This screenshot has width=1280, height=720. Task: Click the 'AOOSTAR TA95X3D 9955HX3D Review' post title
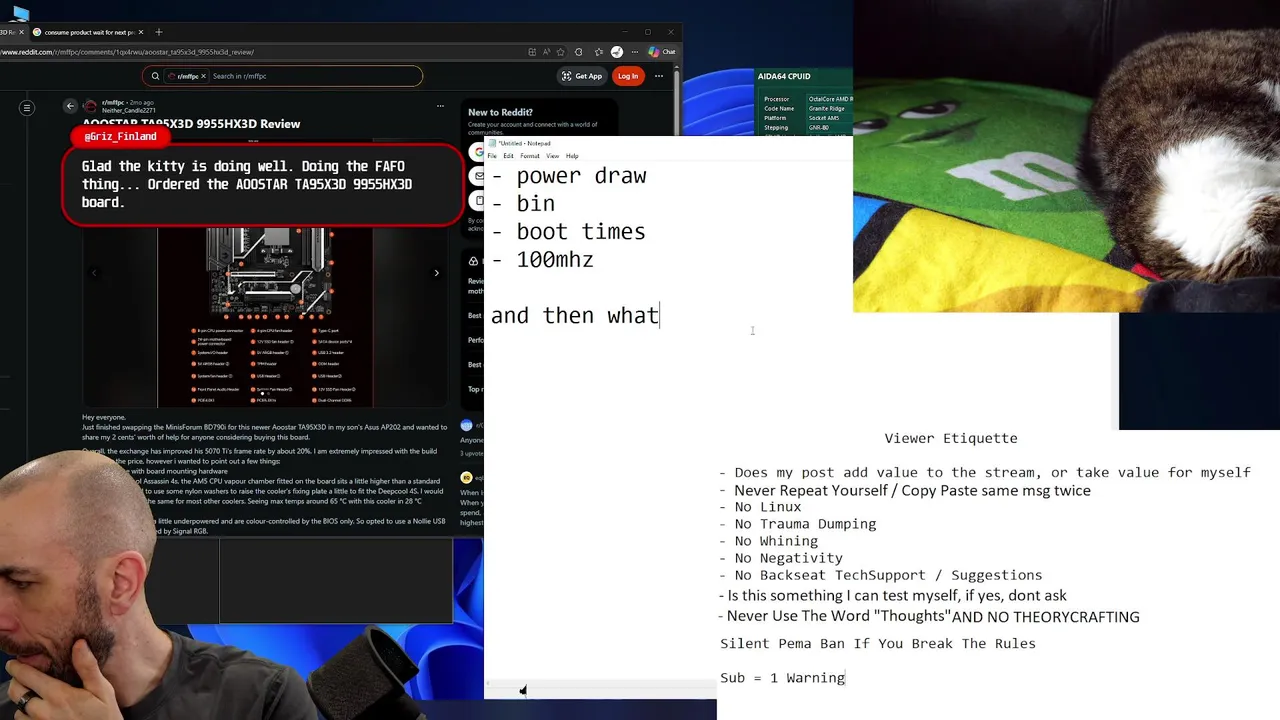click(x=191, y=124)
